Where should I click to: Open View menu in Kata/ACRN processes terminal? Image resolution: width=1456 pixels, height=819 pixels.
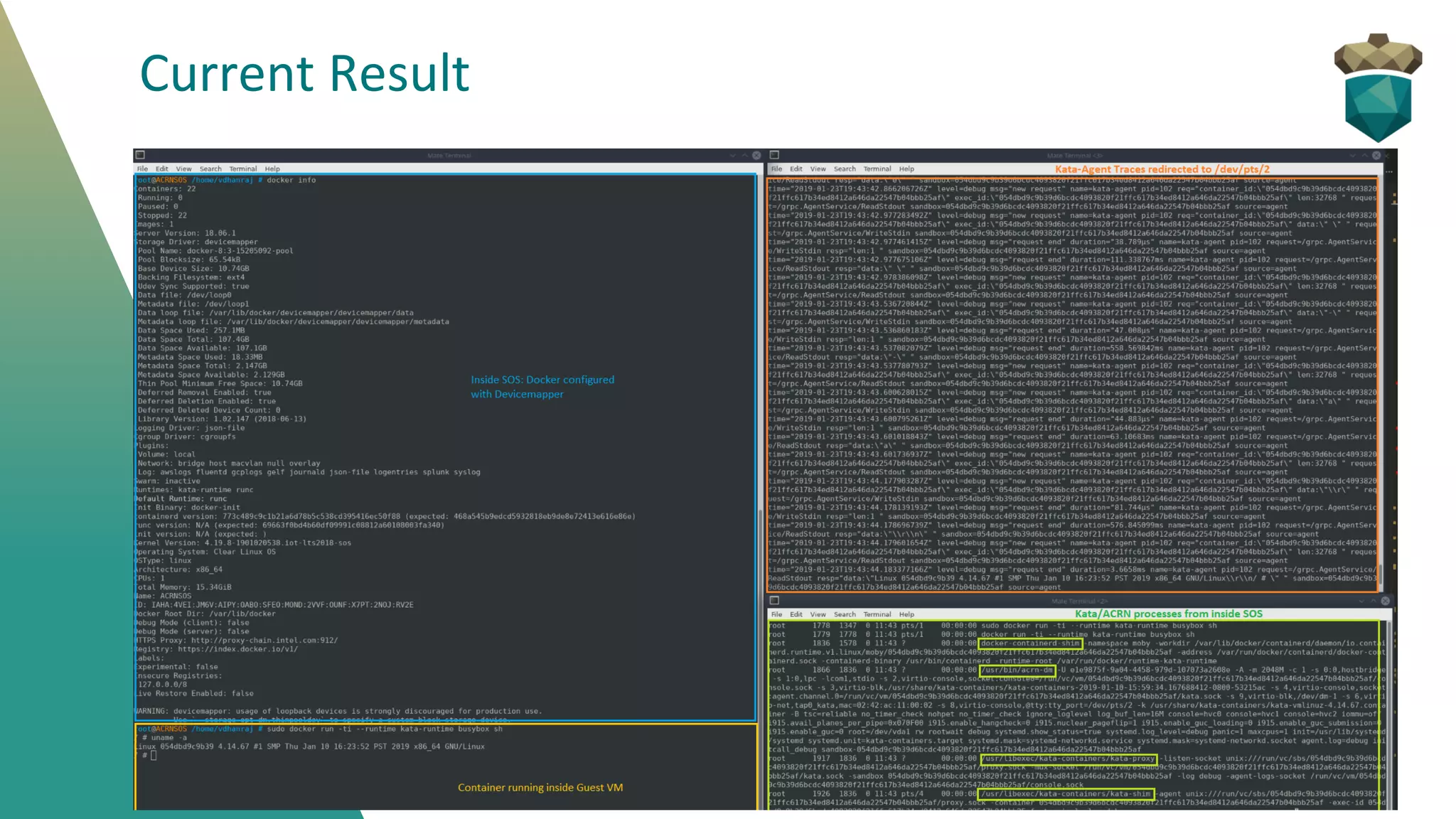point(818,614)
